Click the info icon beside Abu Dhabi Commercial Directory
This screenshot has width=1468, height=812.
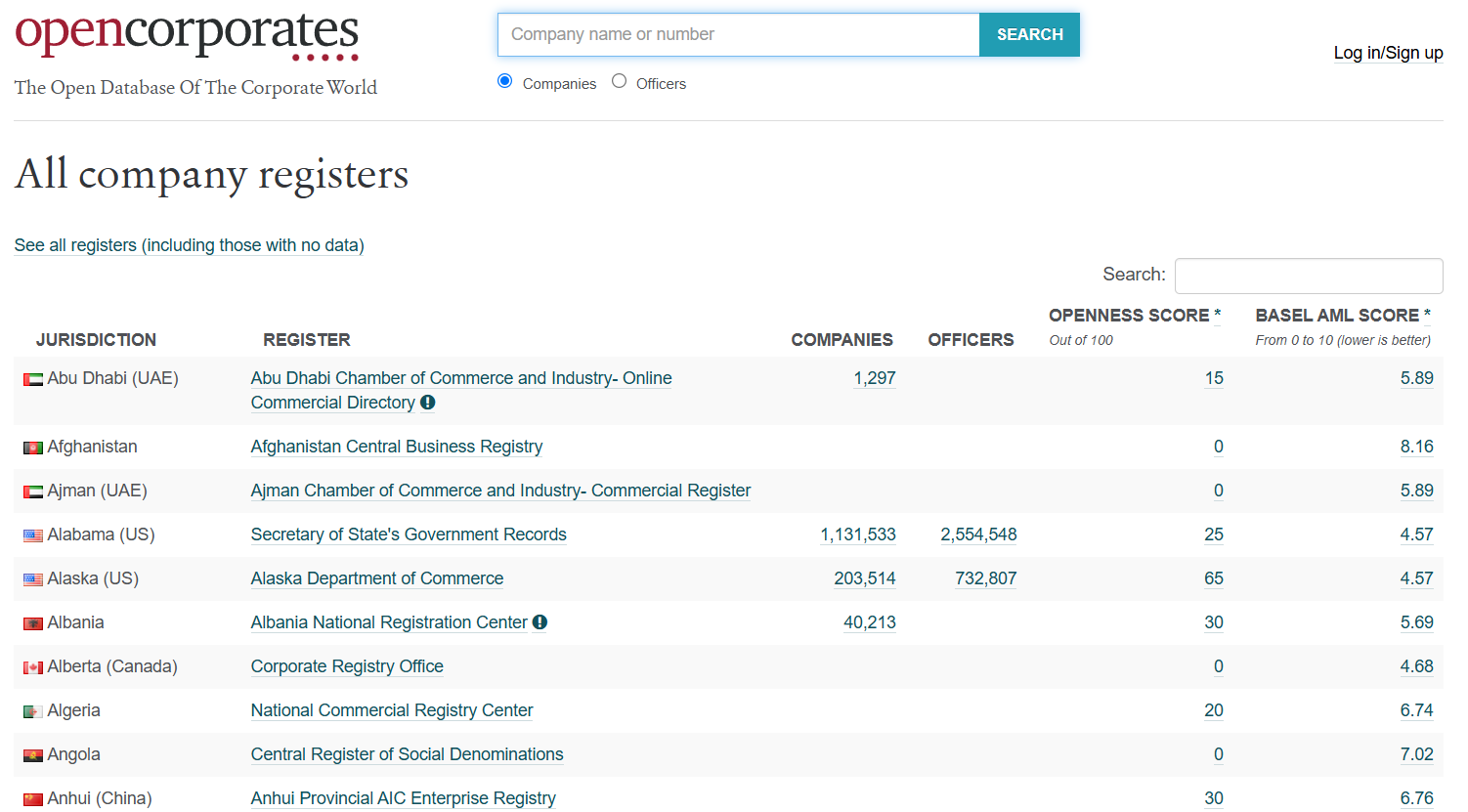[428, 403]
